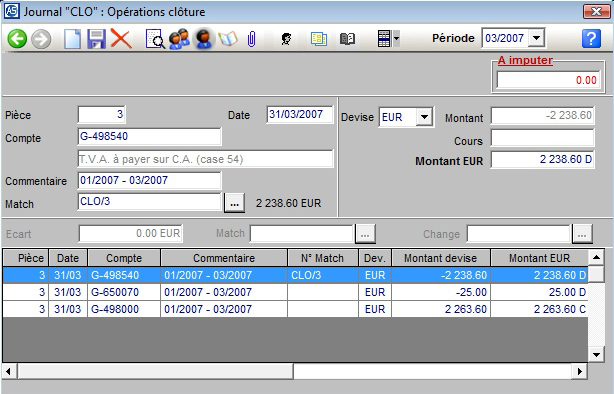Sort by the Compte column header
The image size is (614, 394).
pyautogui.click(x=124, y=258)
